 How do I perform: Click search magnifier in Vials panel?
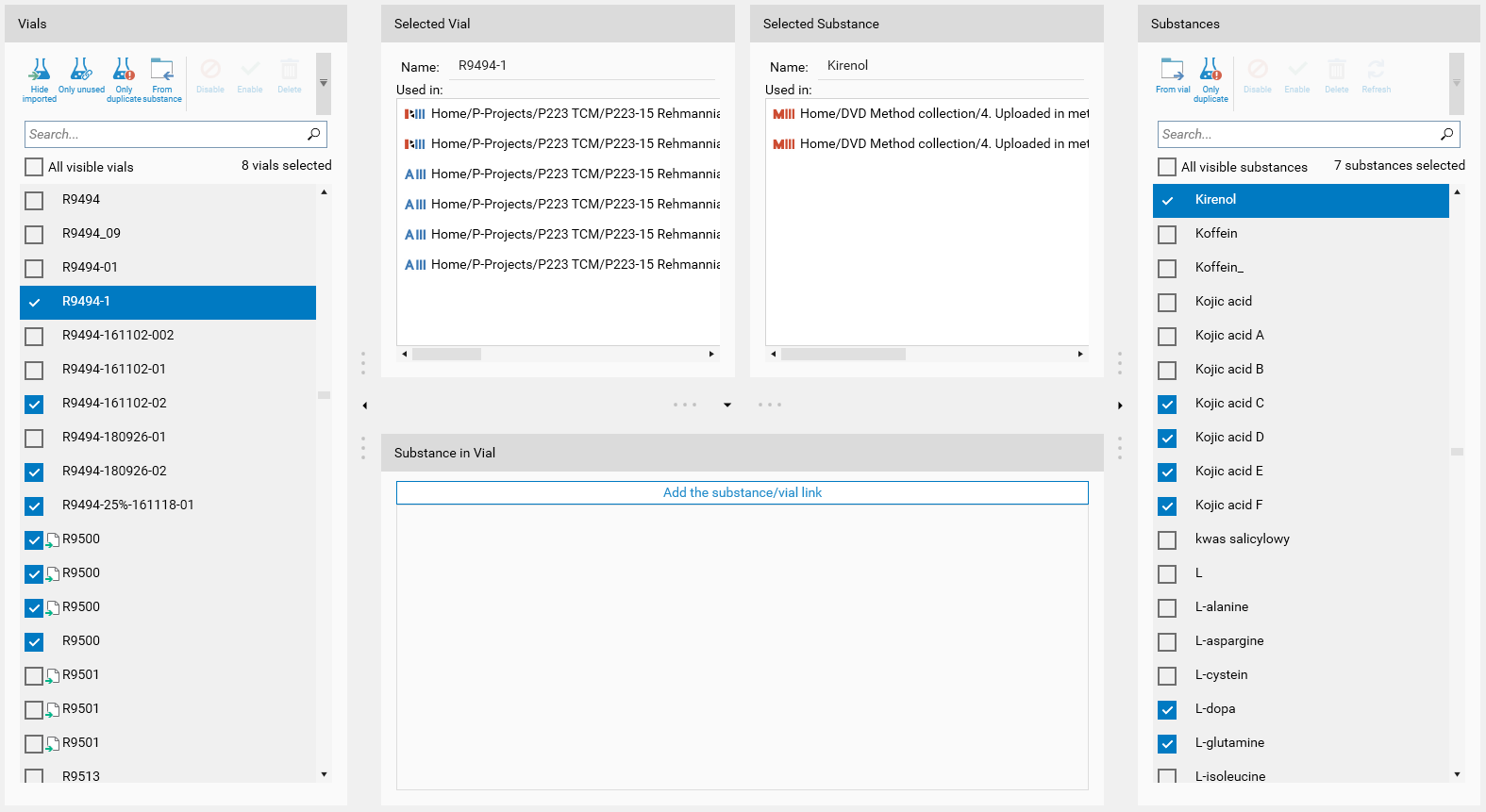click(314, 134)
